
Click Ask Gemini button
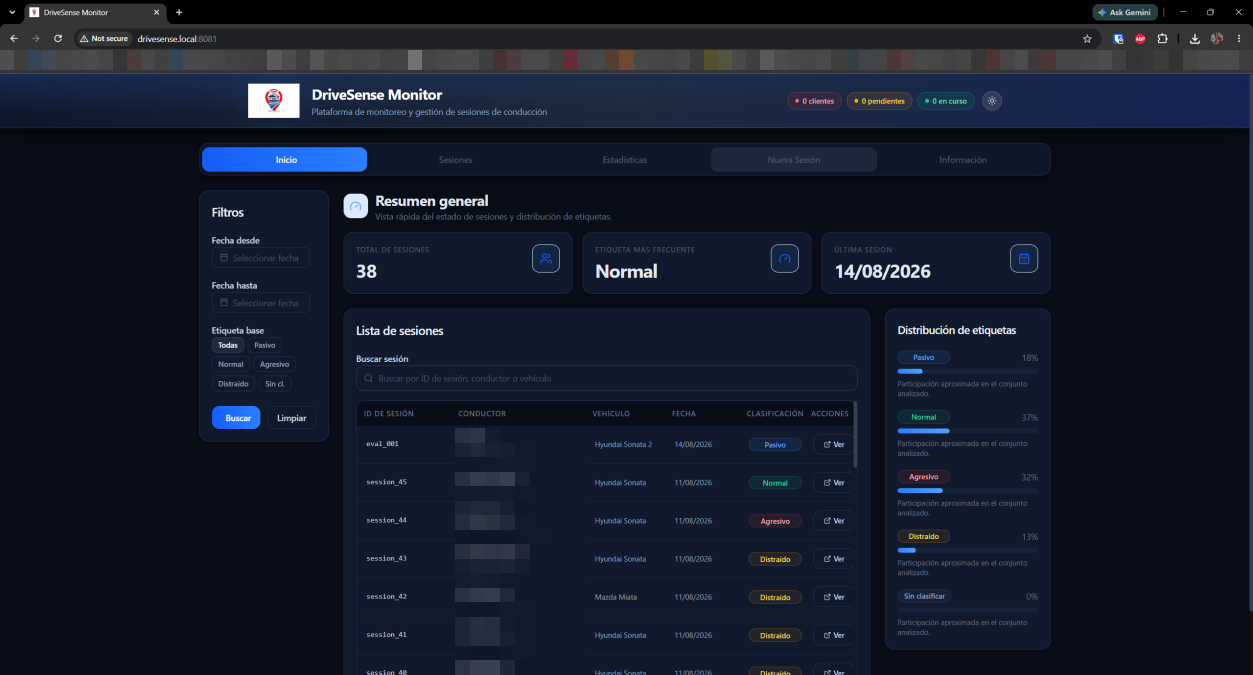(x=1125, y=12)
